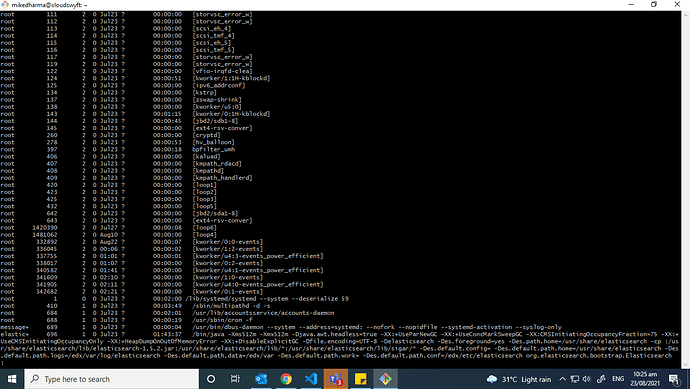Show hidden system tray icons chevron
This screenshot has width=690, height=389.
click(x=562, y=379)
